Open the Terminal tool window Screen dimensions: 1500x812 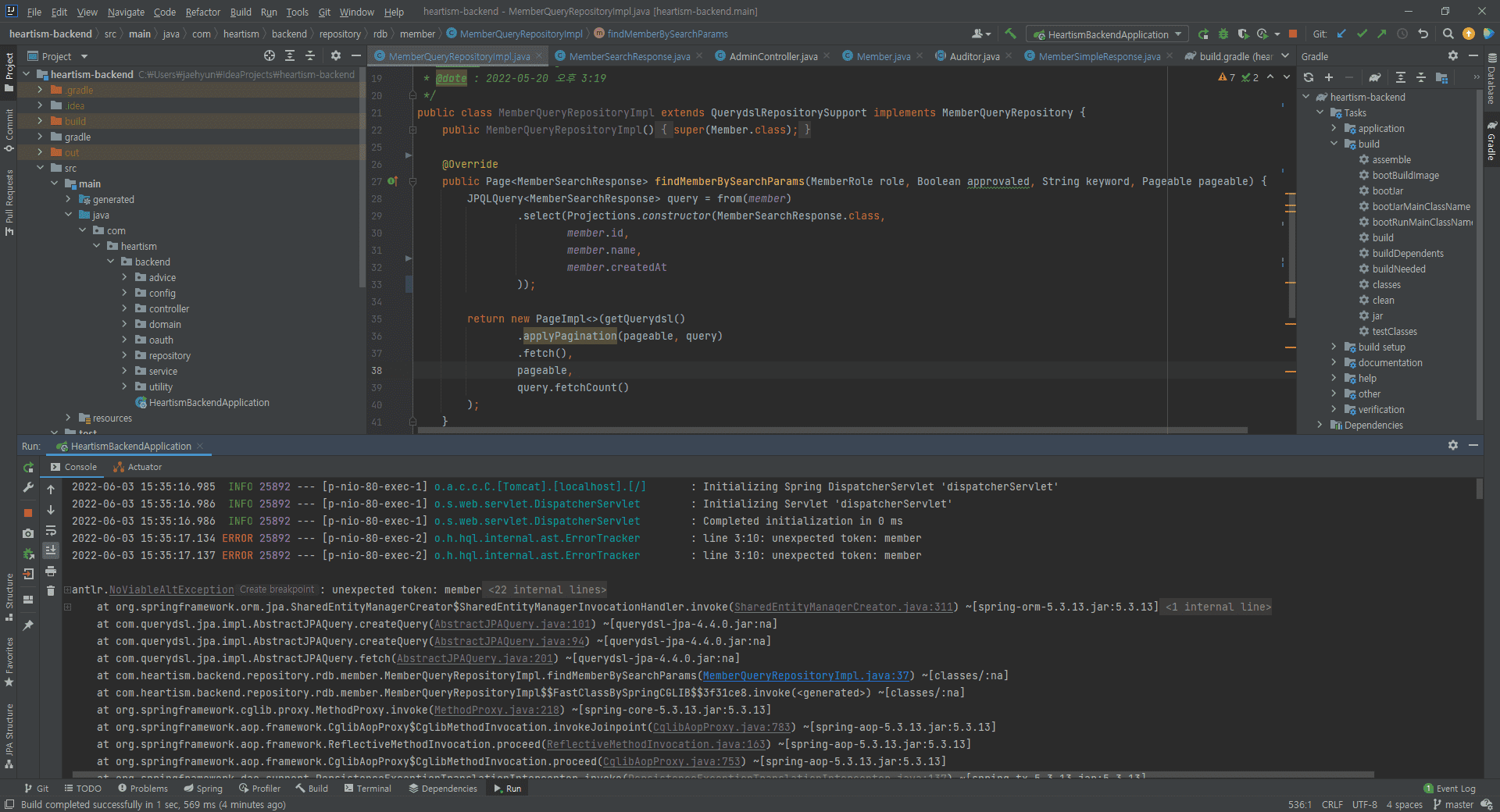click(367, 789)
